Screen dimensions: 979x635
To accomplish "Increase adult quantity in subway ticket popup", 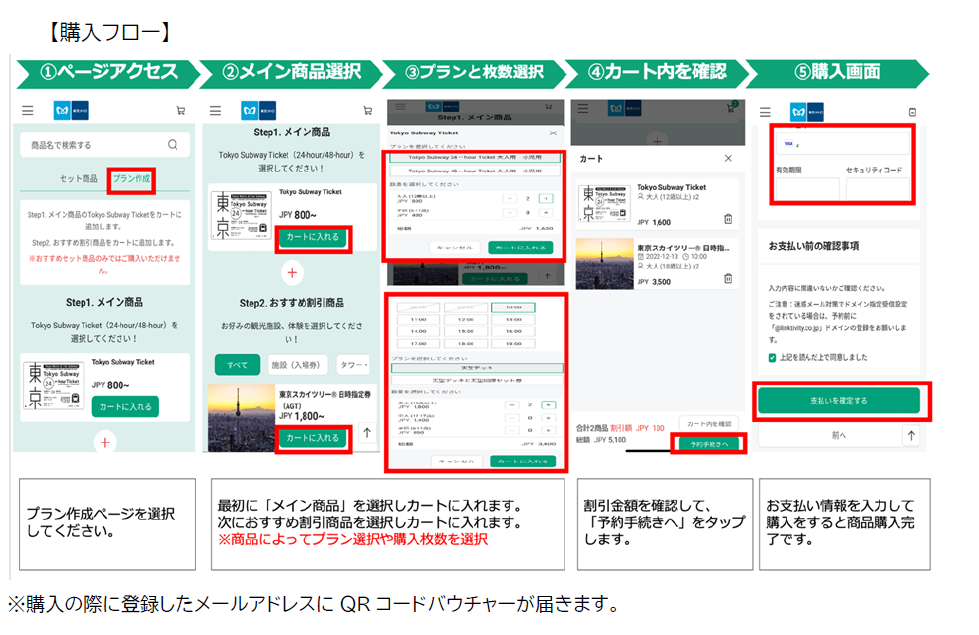I will (x=546, y=199).
